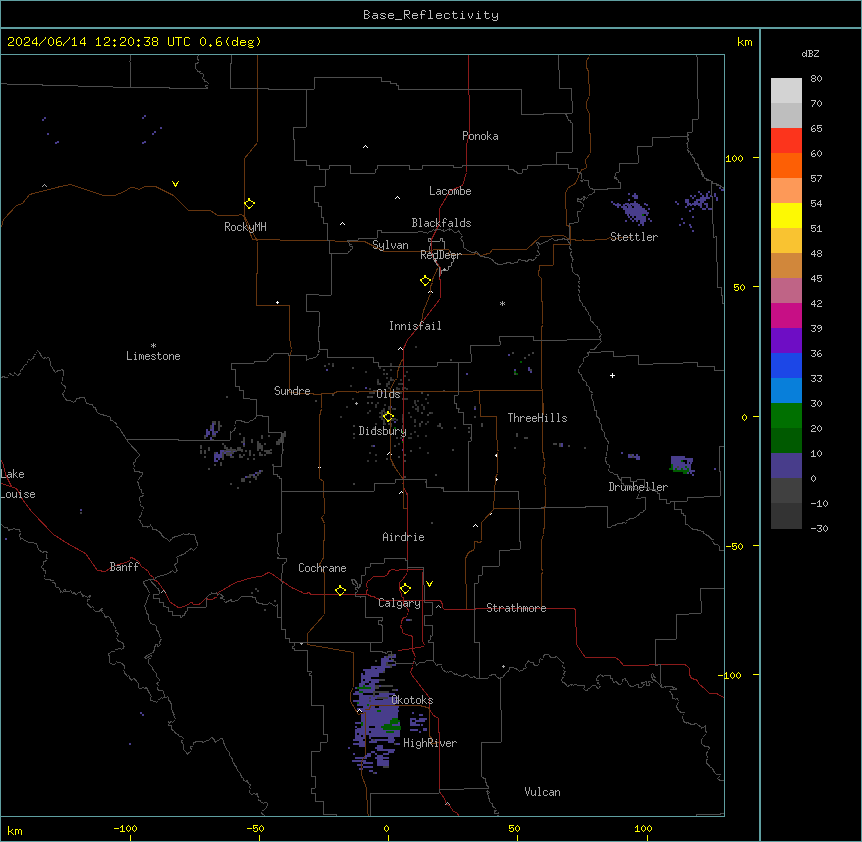862x842 pixels.
Task: Click the Innisfail label
Action: pos(415,326)
